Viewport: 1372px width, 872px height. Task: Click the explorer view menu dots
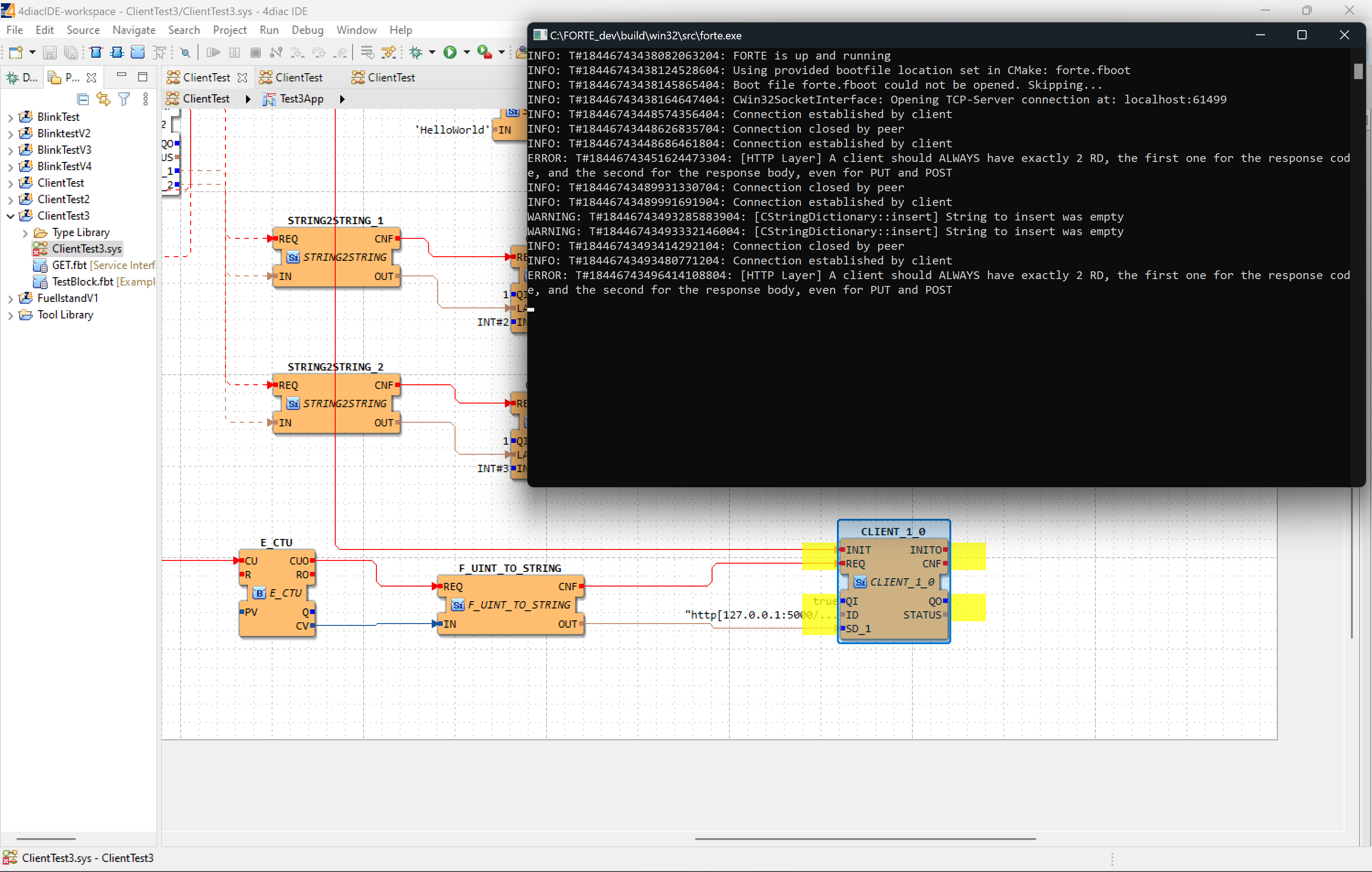pyautogui.click(x=146, y=99)
